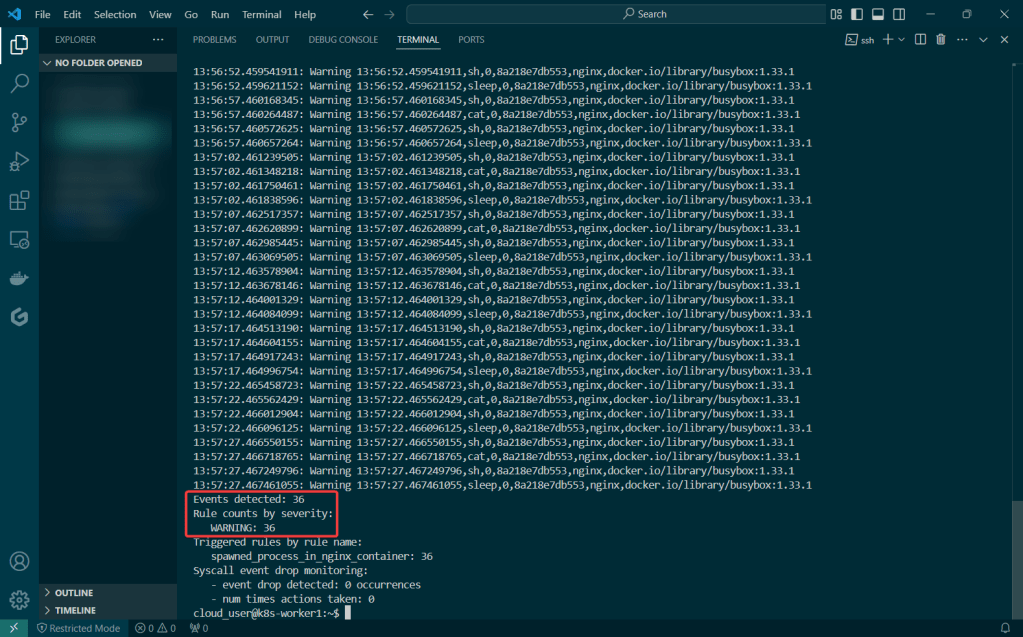The image size is (1023, 637).
Task: Open the new terminal launch profile dropdown
Action: click(x=901, y=40)
